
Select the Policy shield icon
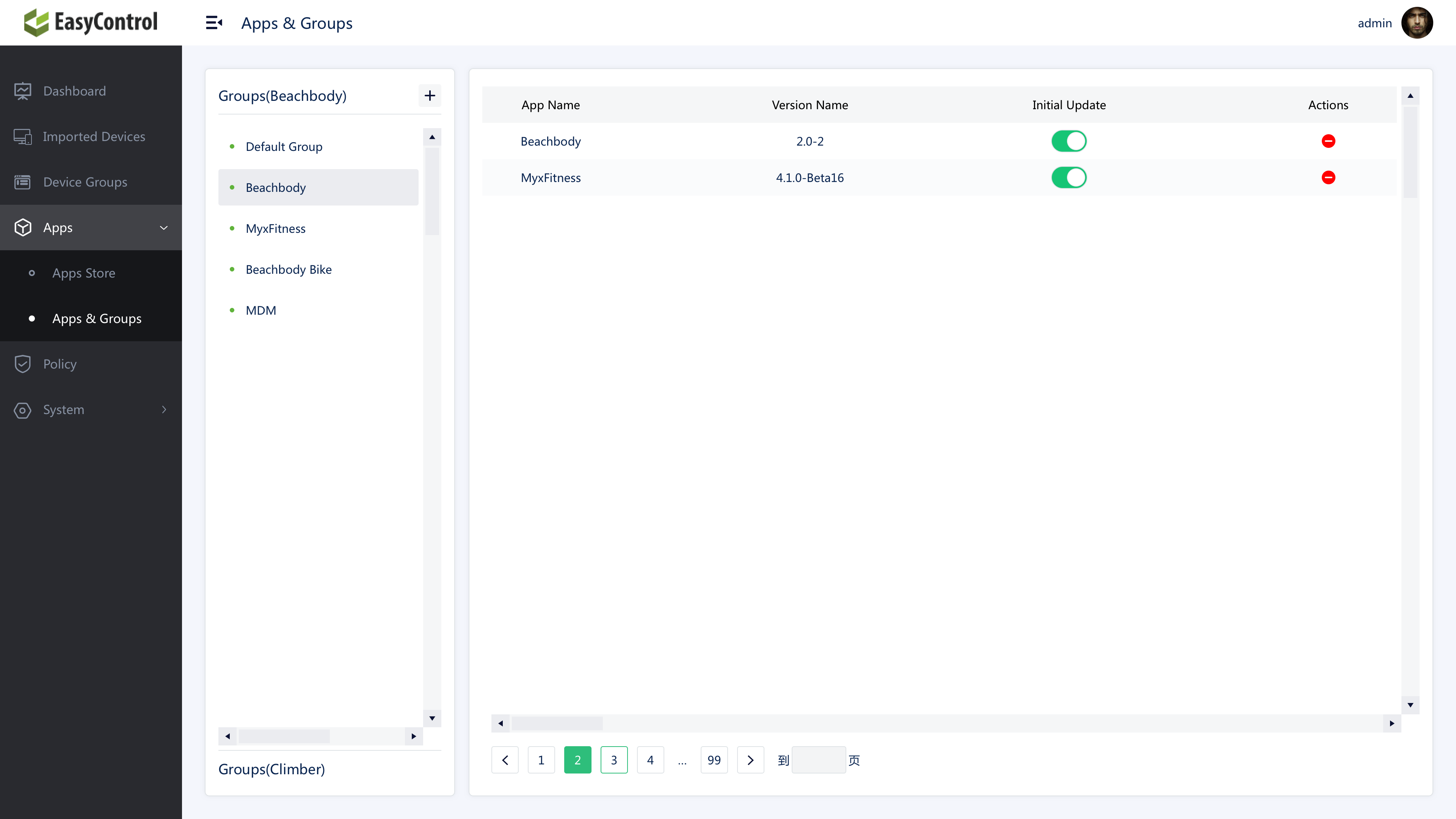[23, 364]
